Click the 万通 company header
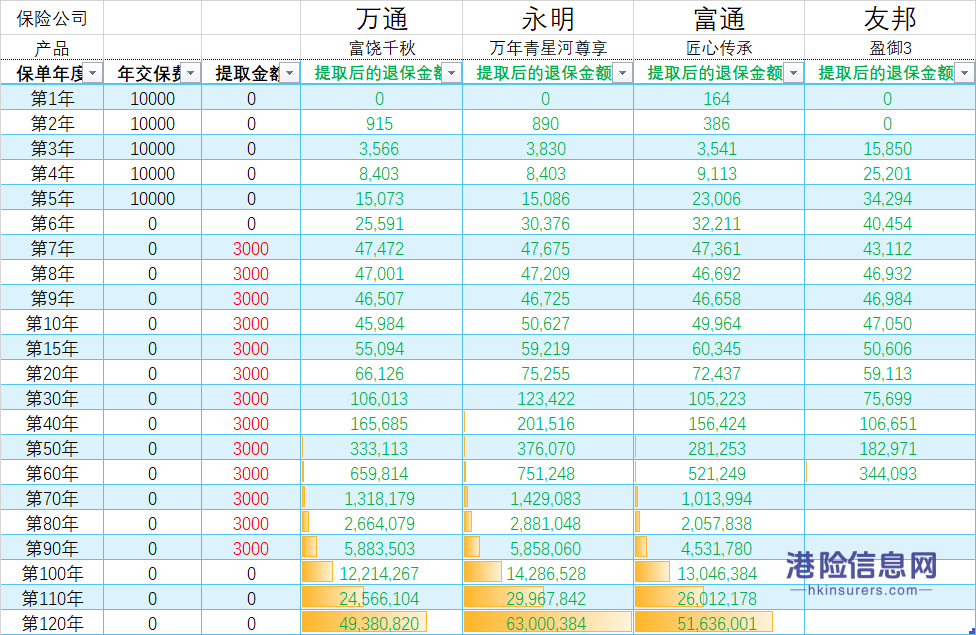976x635 pixels. point(382,18)
